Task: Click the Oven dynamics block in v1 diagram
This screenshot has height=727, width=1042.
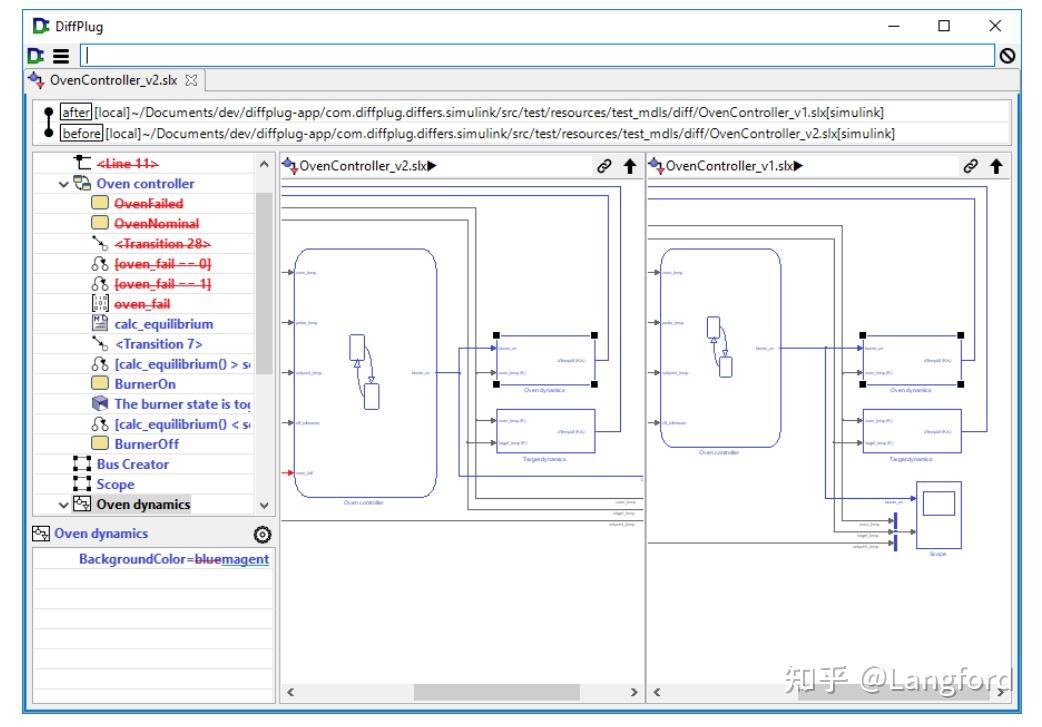Action: point(911,360)
